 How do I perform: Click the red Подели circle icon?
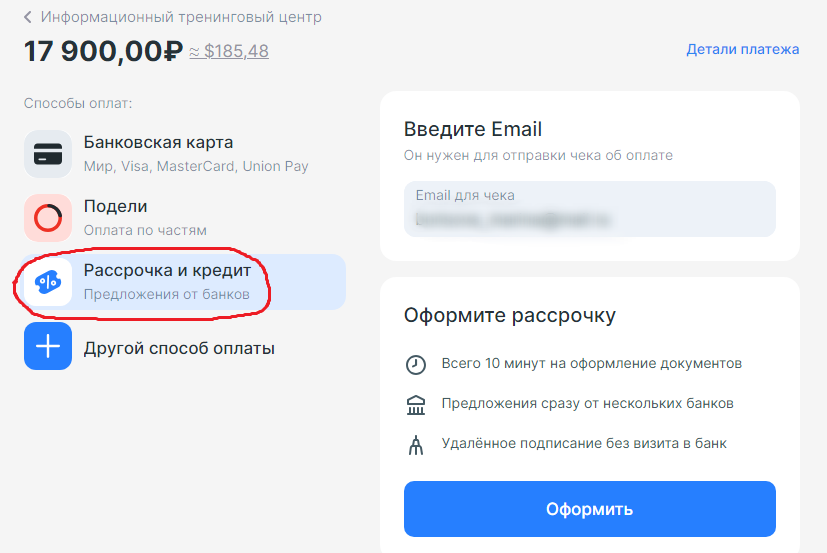coord(48,218)
